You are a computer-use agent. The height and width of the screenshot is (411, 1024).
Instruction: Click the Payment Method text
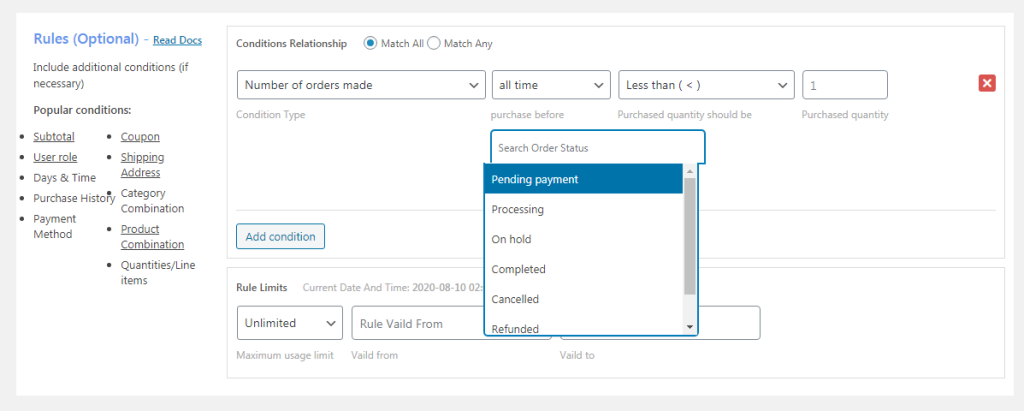(x=55, y=226)
